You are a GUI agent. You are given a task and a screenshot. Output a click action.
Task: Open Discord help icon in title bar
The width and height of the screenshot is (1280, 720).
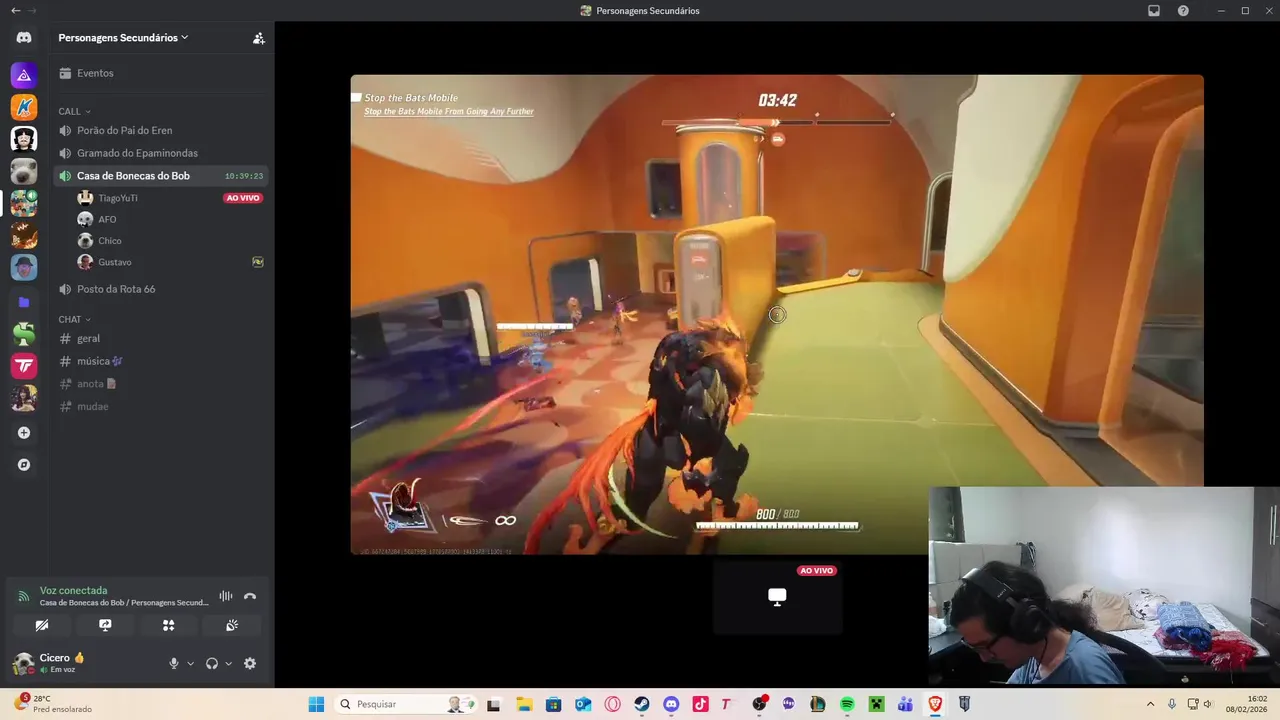tap(1183, 11)
